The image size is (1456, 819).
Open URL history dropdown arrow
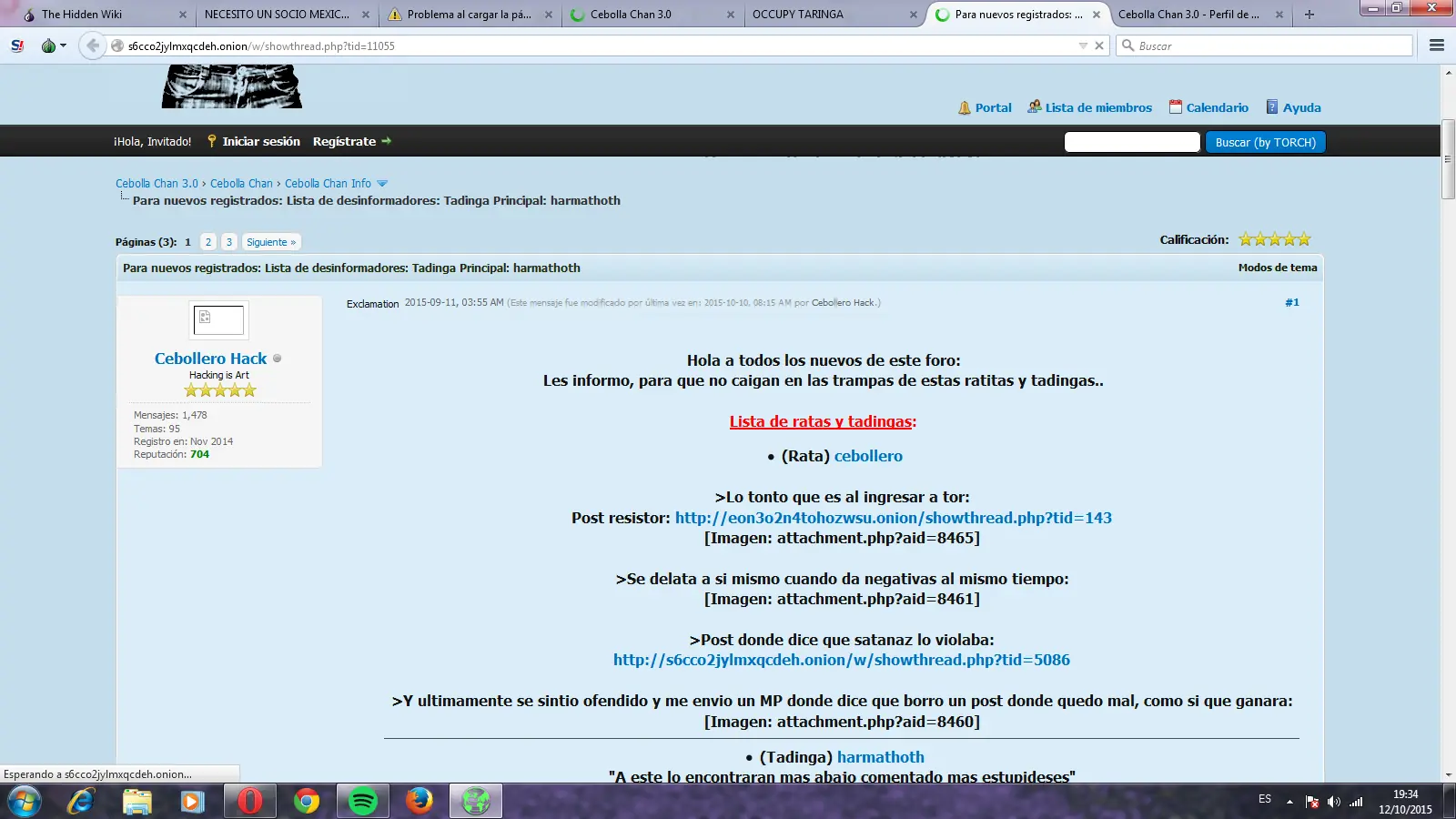click(1083, 45)
